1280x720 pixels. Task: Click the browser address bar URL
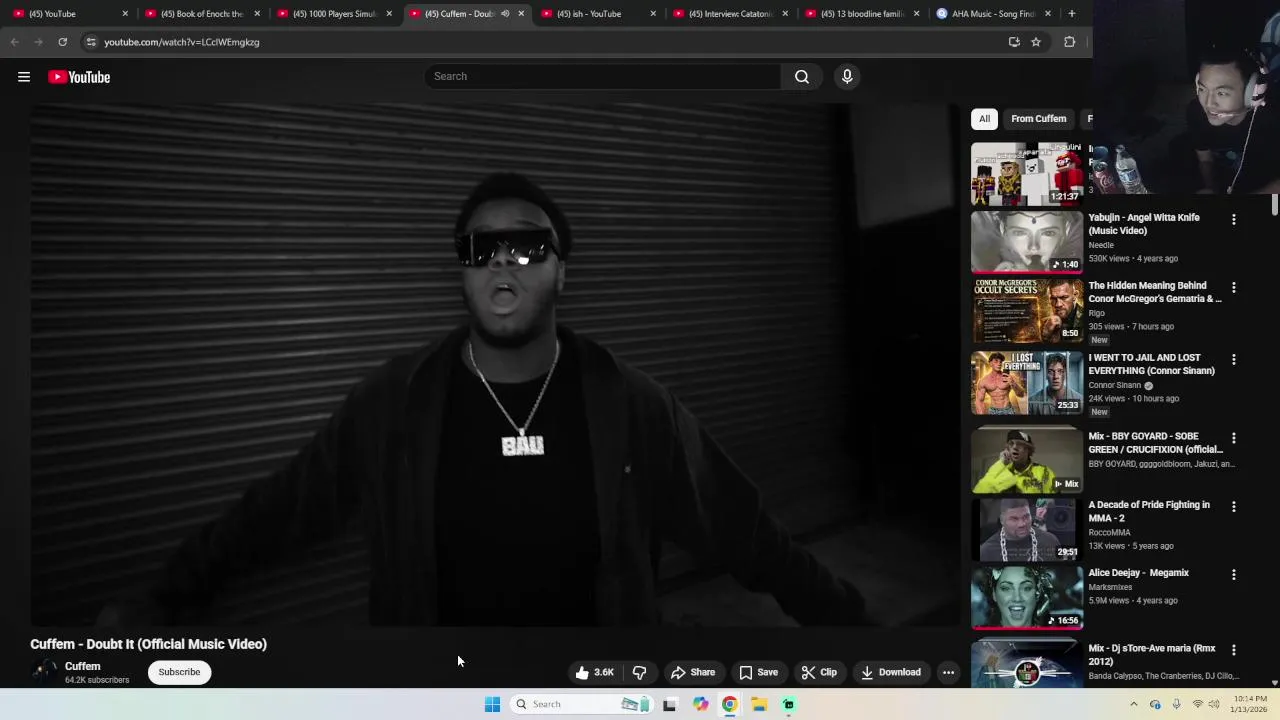pos(182,42)
